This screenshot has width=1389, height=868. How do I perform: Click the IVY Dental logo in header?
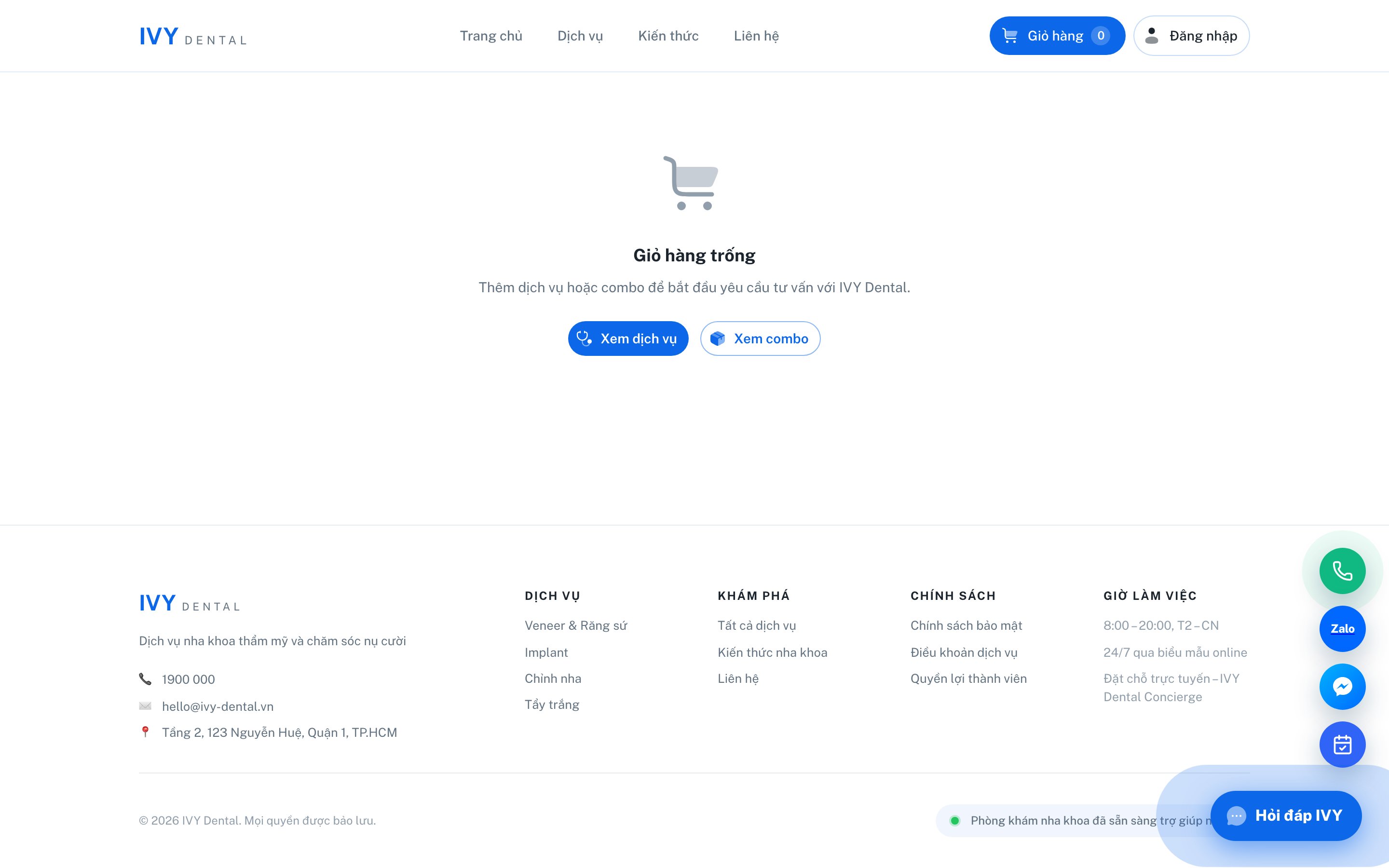(193, 36)
